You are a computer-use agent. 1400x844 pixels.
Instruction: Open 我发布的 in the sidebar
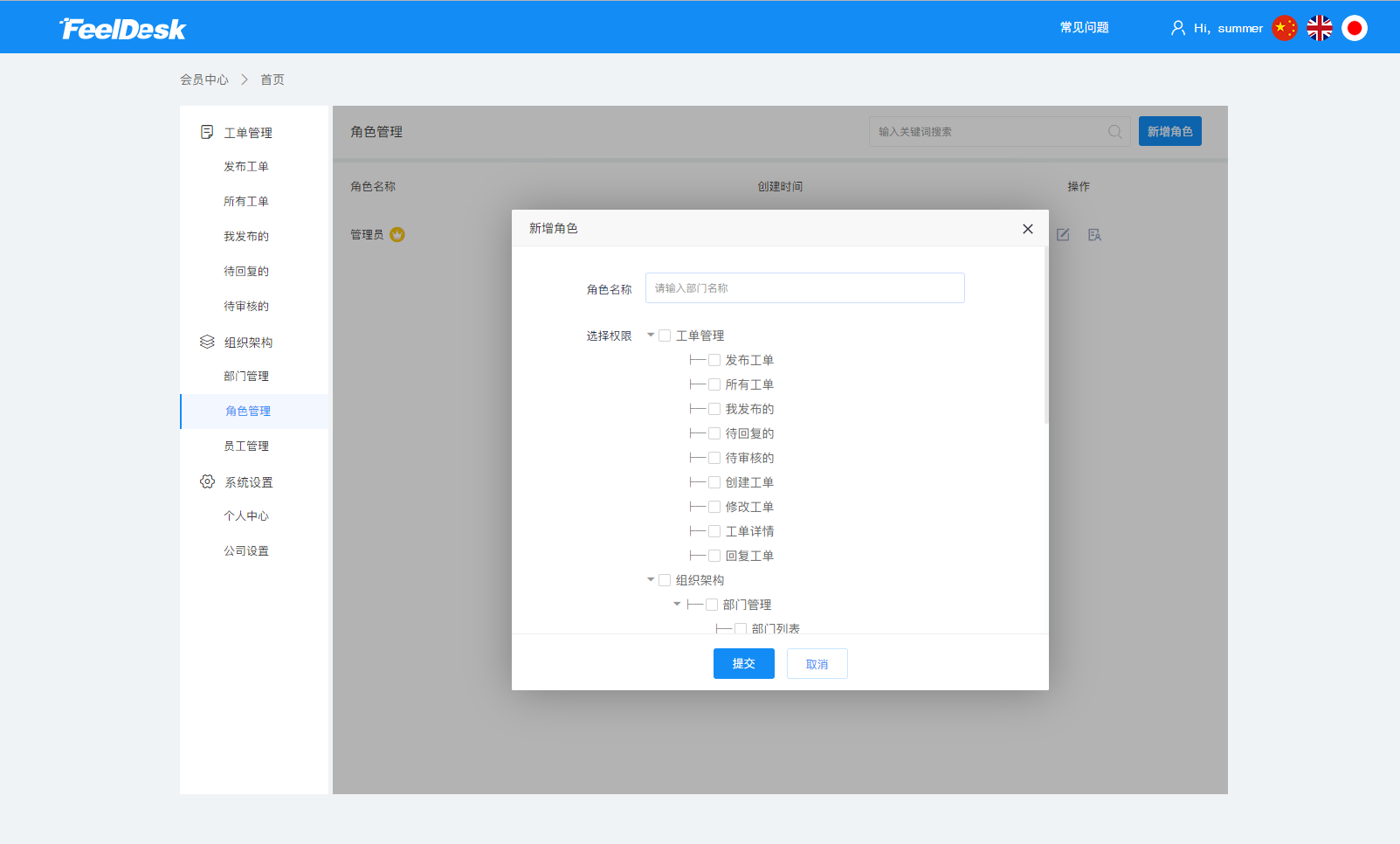click(246, 237)
